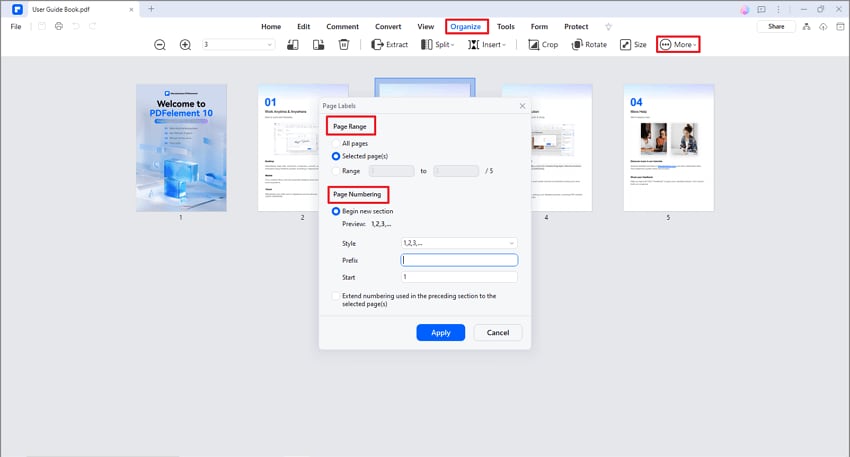The height and width of the screenshot is (457, 850).
Task: Rotate page left using toolbar icon
Action: [293, 45]
